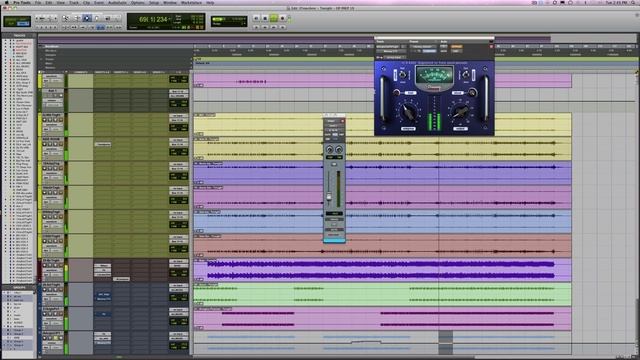Click the Stop transport button
The width and height of the screenshot is (640, 360).
265,18
